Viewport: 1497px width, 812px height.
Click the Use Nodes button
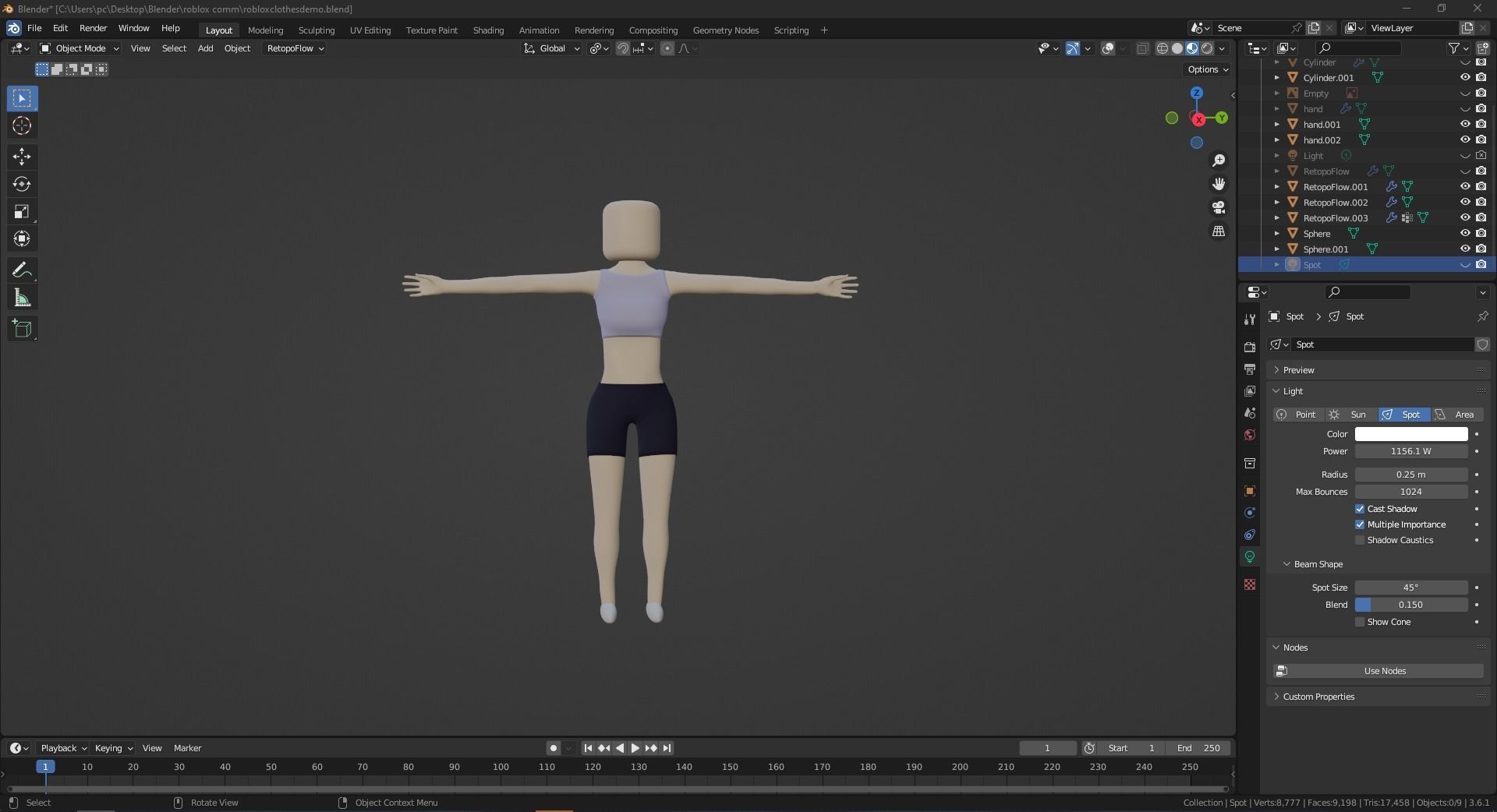1378,671
